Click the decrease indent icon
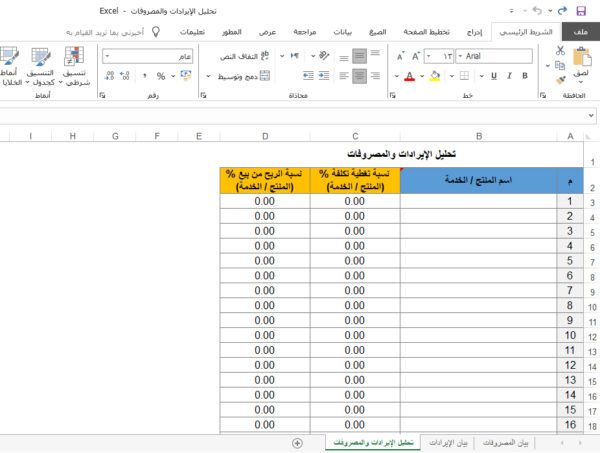Image resolution: width=600 pixels, height=453 pixels. click(308, 76)
